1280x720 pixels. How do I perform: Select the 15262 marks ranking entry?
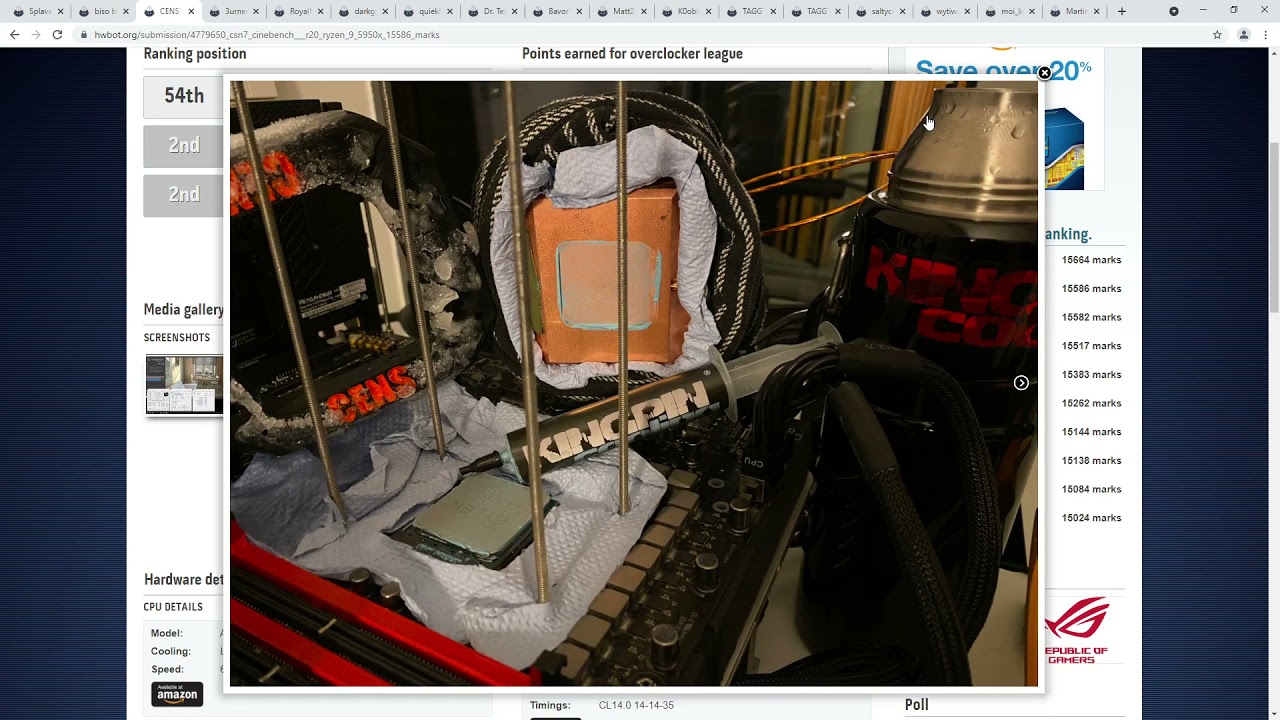(x=1091, y=403)
